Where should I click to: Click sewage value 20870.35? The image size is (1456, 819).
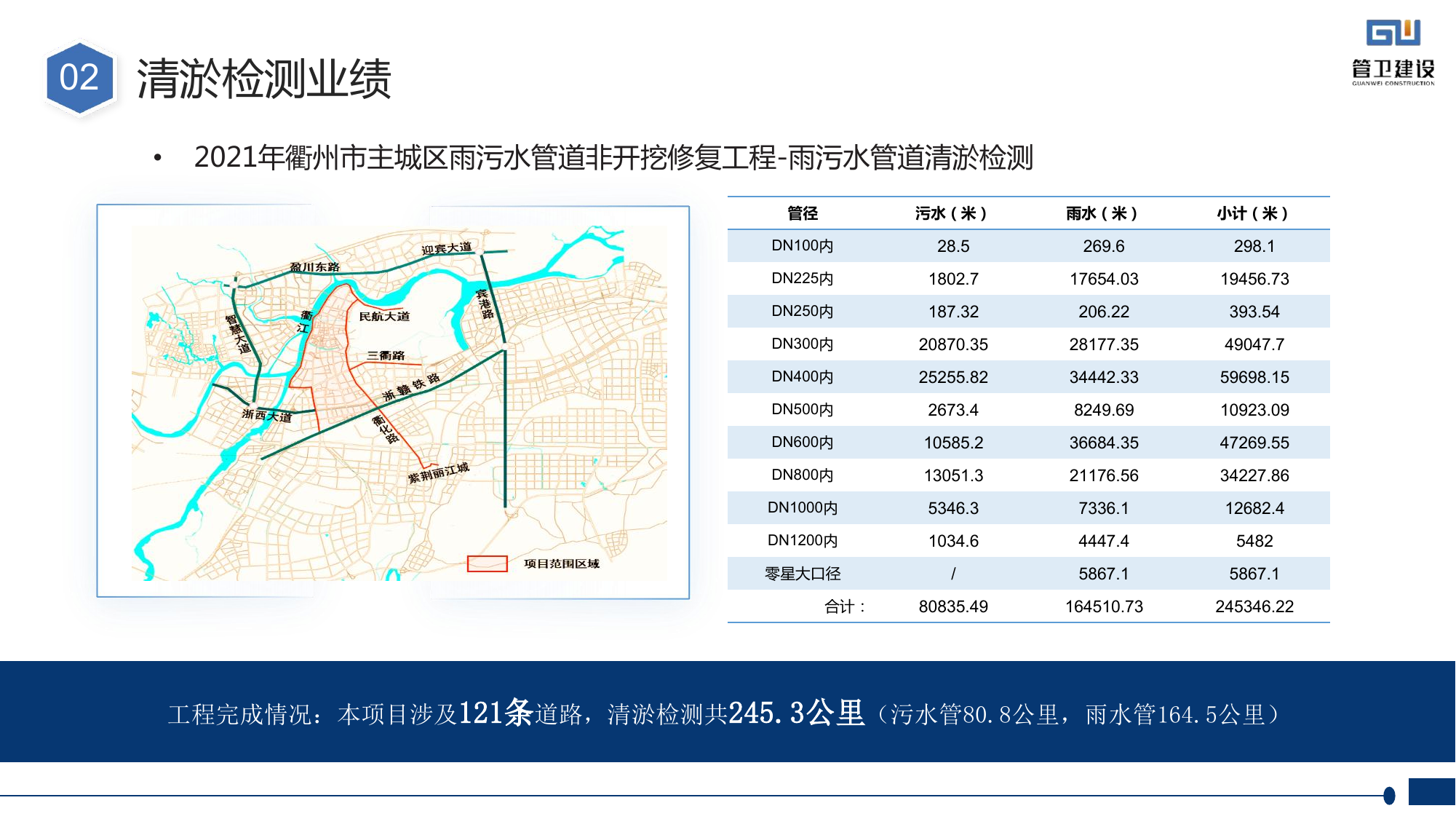pos(953,344)
